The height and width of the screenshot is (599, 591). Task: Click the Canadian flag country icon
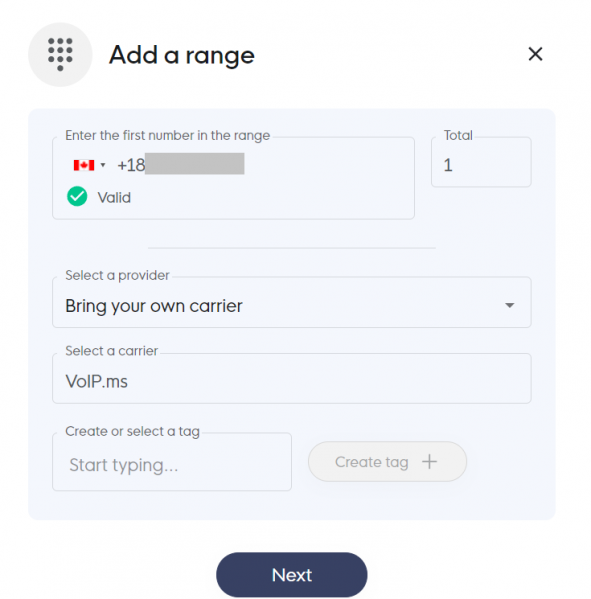[x=84, y=165]
